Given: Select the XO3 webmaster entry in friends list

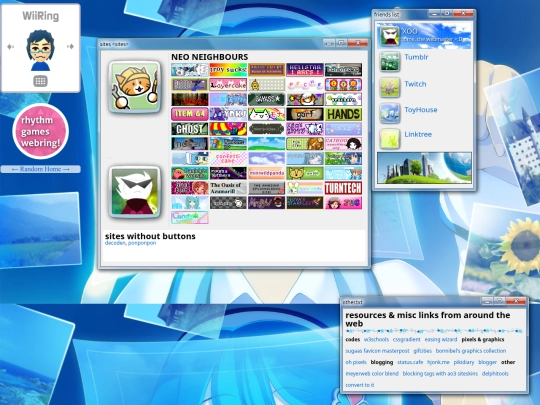Looking at the screenshot, I should pos(424,35).
